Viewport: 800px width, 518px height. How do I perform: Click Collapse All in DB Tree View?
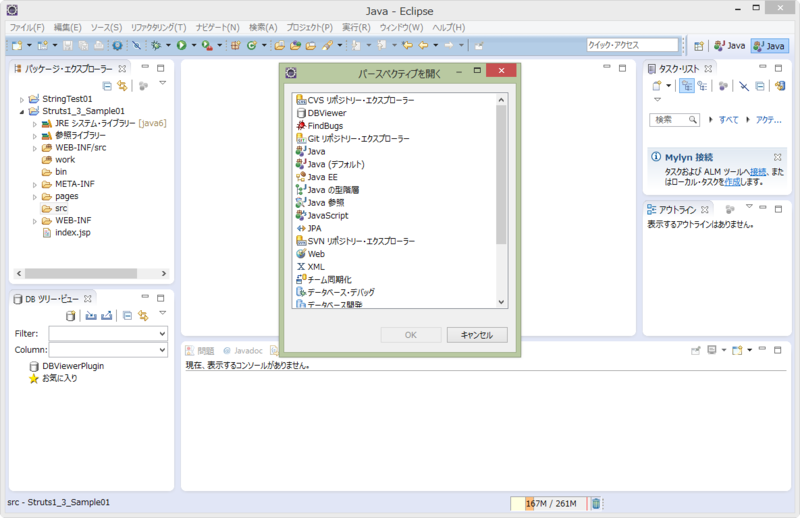click(x=128, y=316)
